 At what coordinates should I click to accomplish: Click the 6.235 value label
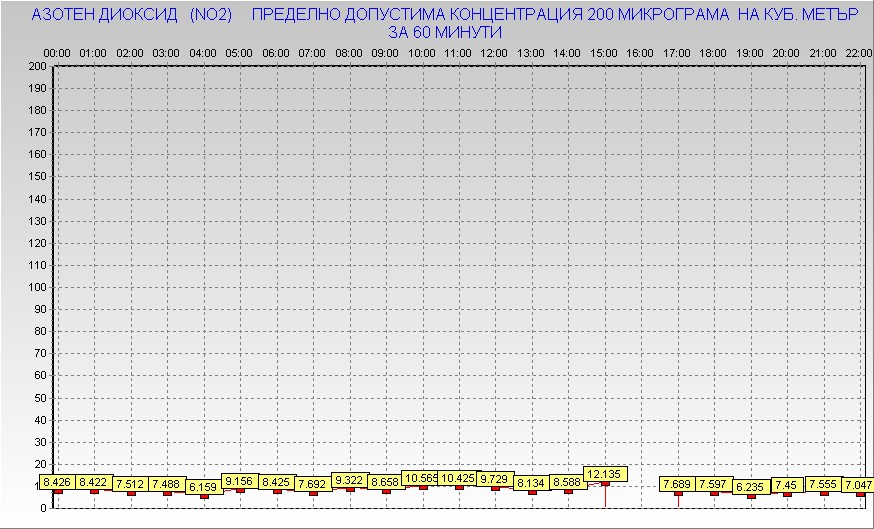[751, 487]
